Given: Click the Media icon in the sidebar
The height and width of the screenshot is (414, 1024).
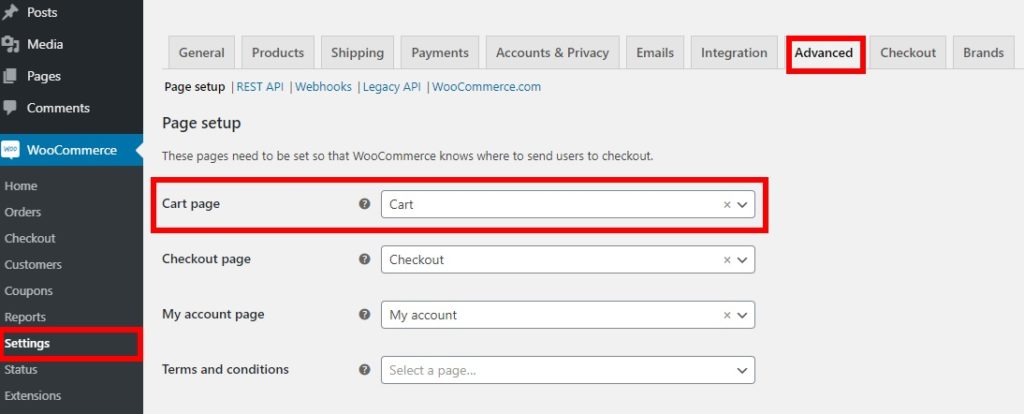Looking at the screenshot, I should tap(10, 44).
